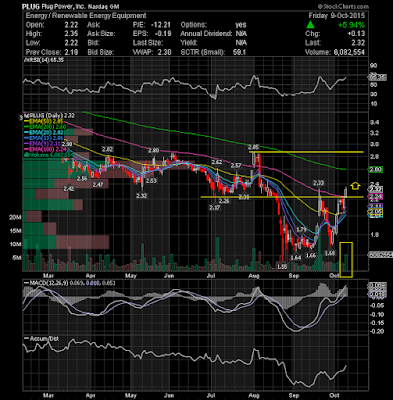Click the 2.42 March low price label
This screenshot has height=400, width=393.
(x=69, y=188)
